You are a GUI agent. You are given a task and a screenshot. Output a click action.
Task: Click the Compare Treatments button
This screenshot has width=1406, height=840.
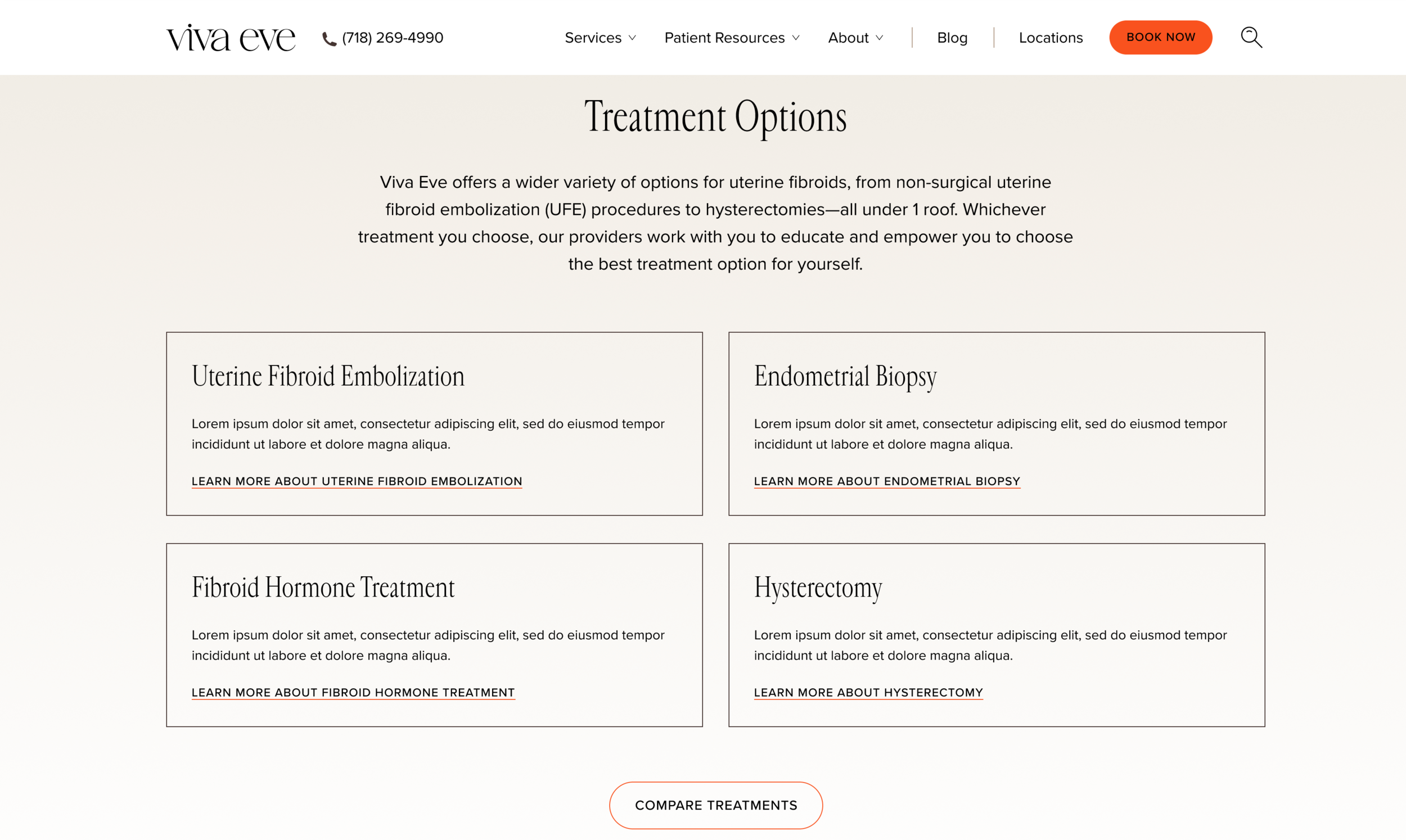click(x=715, y=805)
